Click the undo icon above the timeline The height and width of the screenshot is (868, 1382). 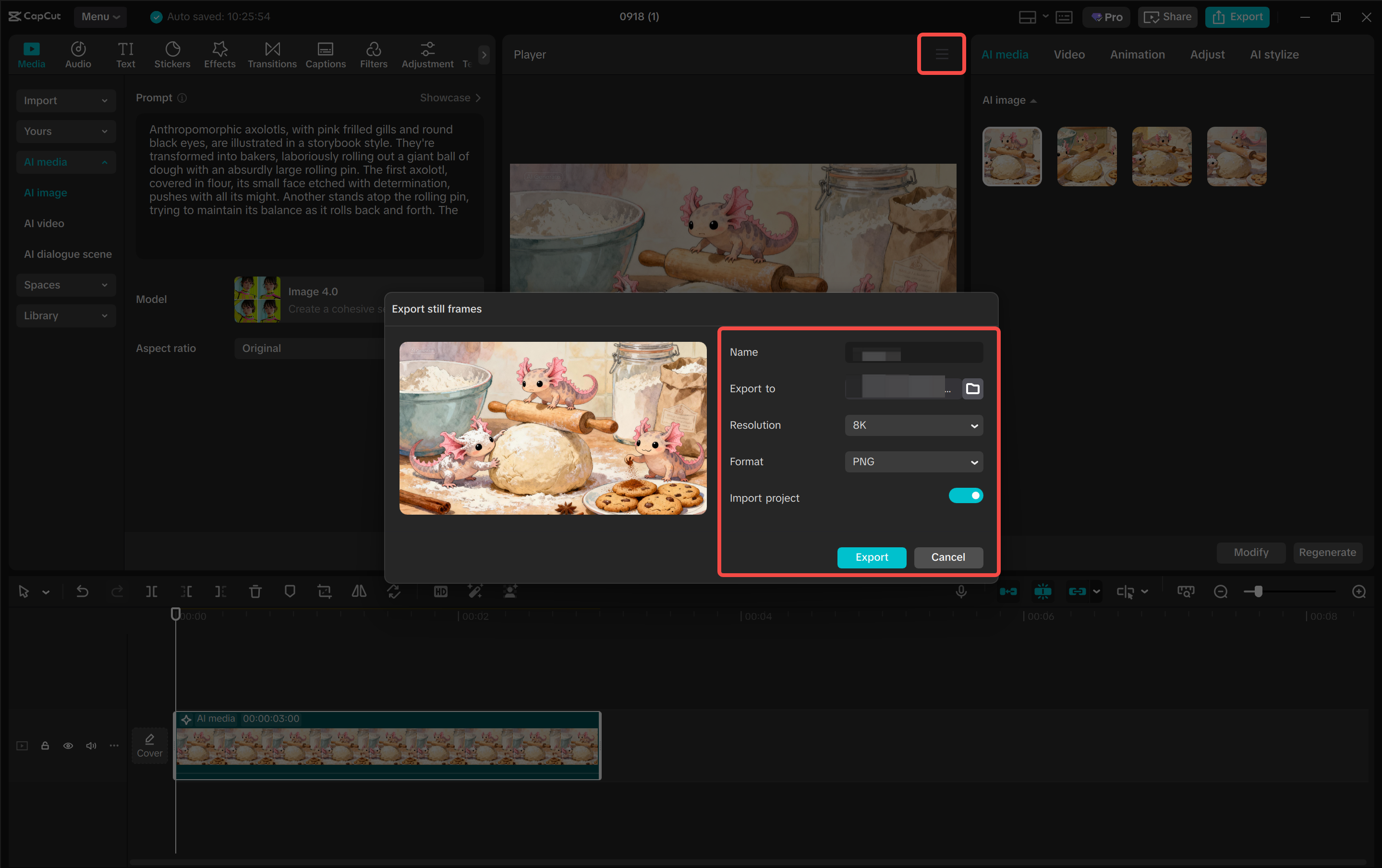coord(82,591)
